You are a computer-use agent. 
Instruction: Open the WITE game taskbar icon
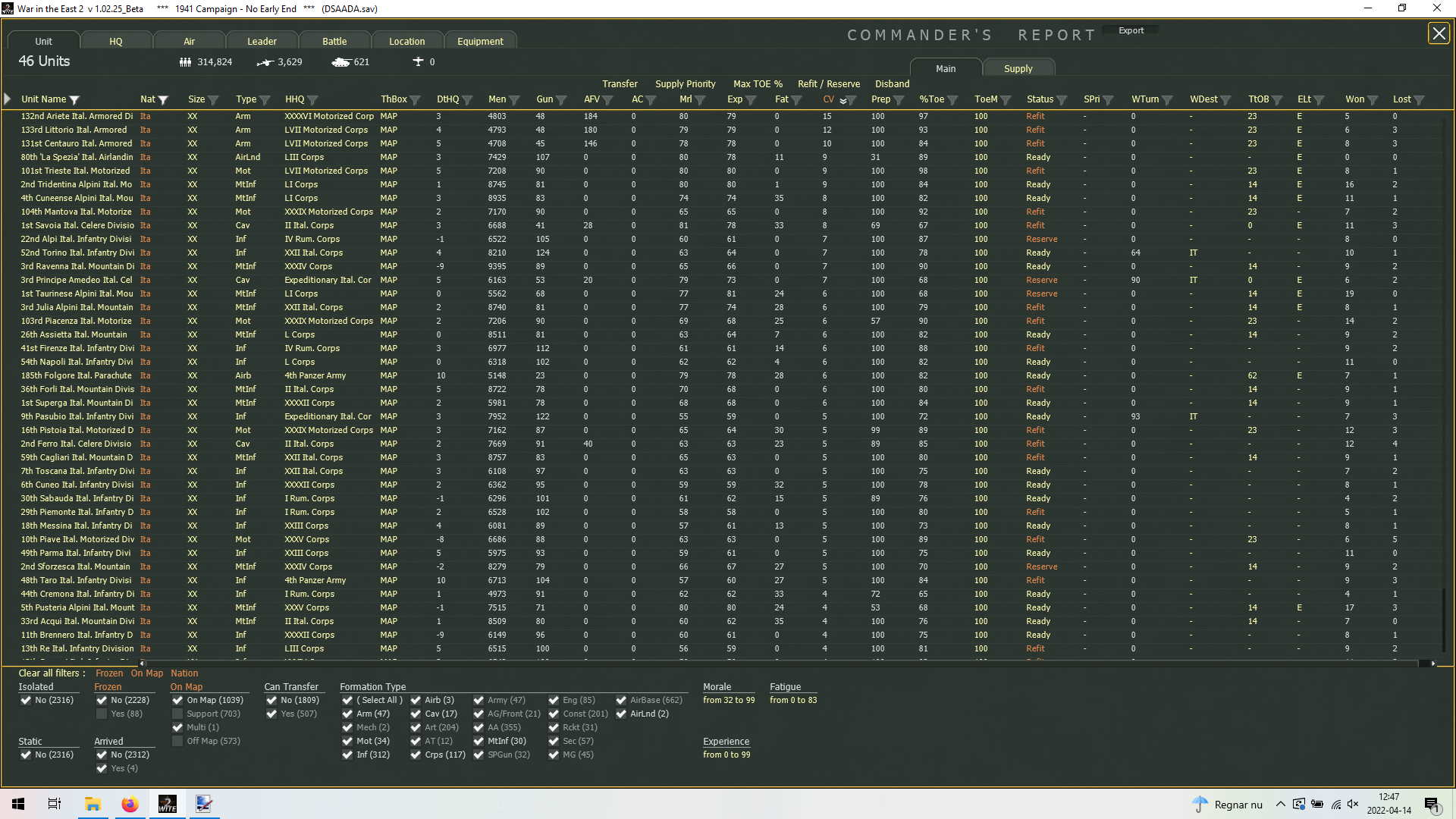(167, 804)
